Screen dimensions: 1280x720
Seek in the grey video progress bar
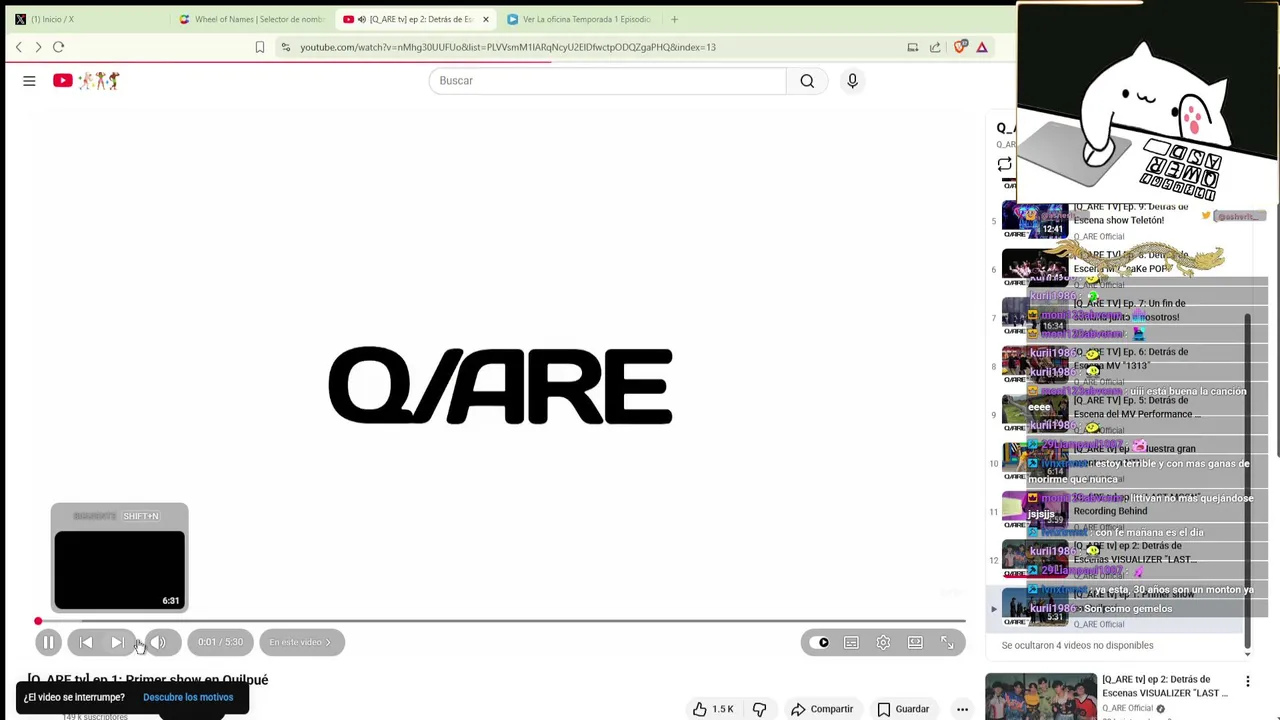click(504, 621)
